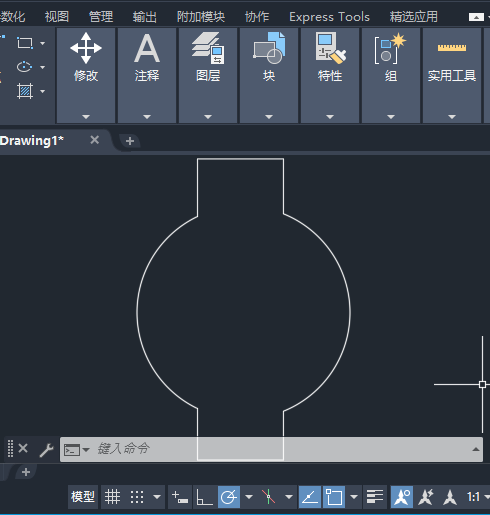Switch to the 视图 ribbon tab
This screenshot has width=490, height=515.
(x=57, y=17)
